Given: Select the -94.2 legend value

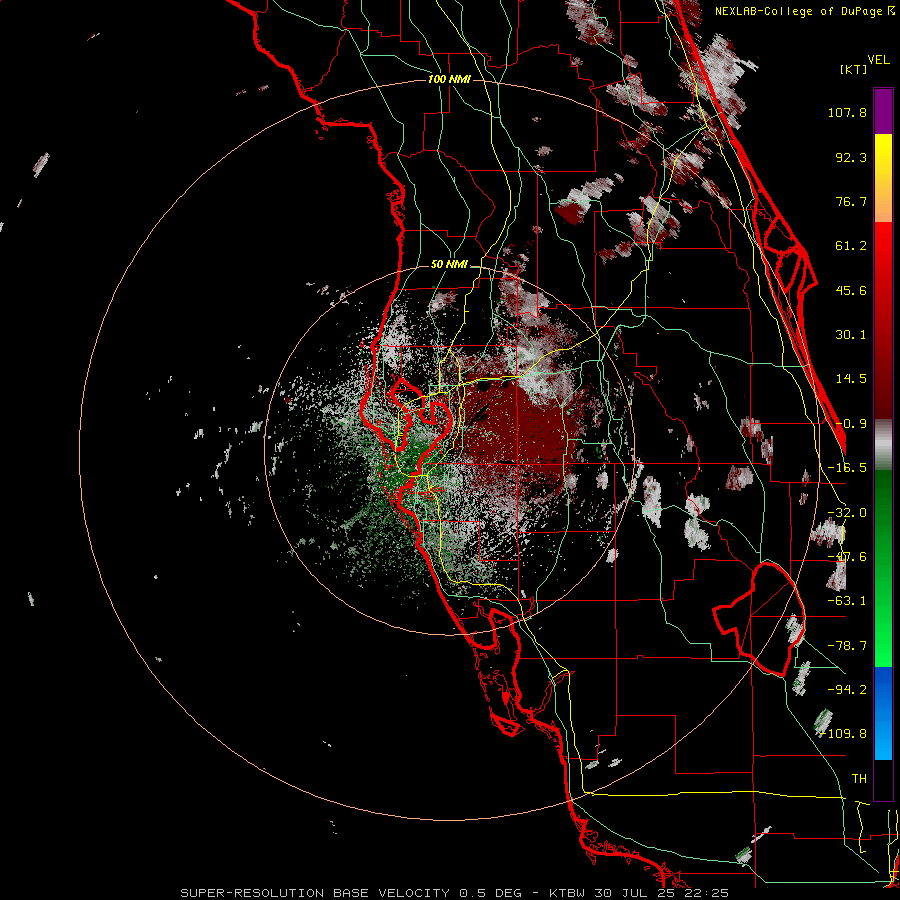Looking at the screenshot, I should pos(847,689).
